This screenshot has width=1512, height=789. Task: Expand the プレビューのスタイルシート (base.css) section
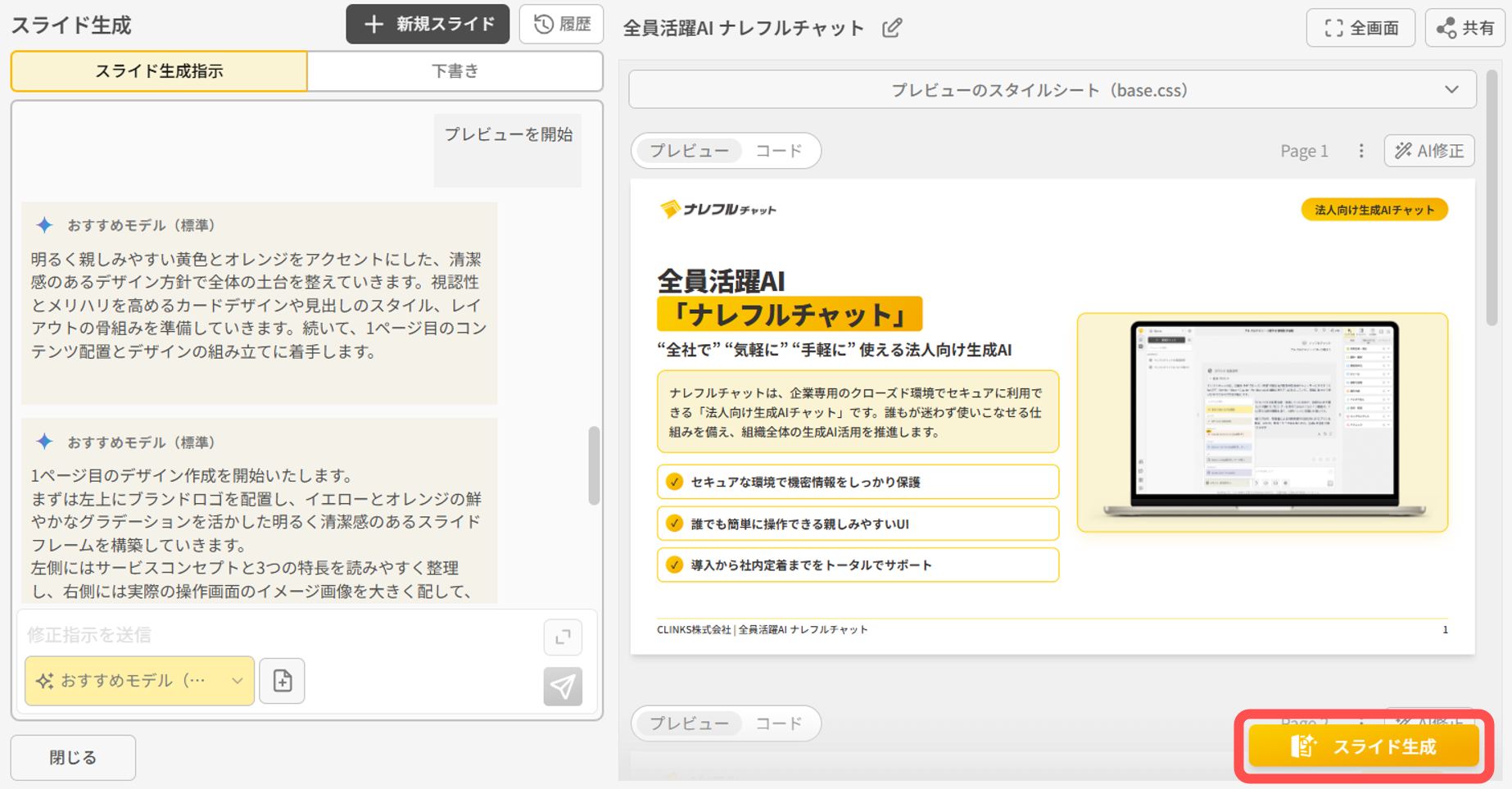(x=1053, y=90)
